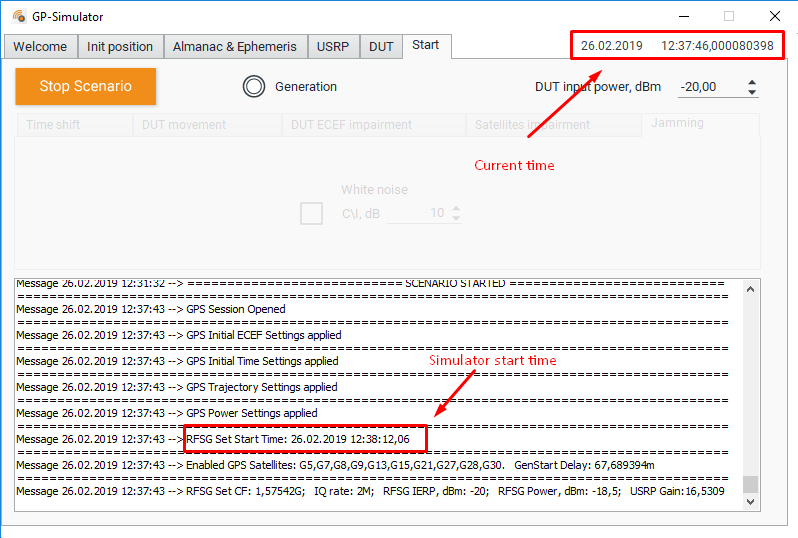Viewport: 798px width, 538px height.
Task: Select the Time shift sub-tab
Action: (x=53, y=125)
